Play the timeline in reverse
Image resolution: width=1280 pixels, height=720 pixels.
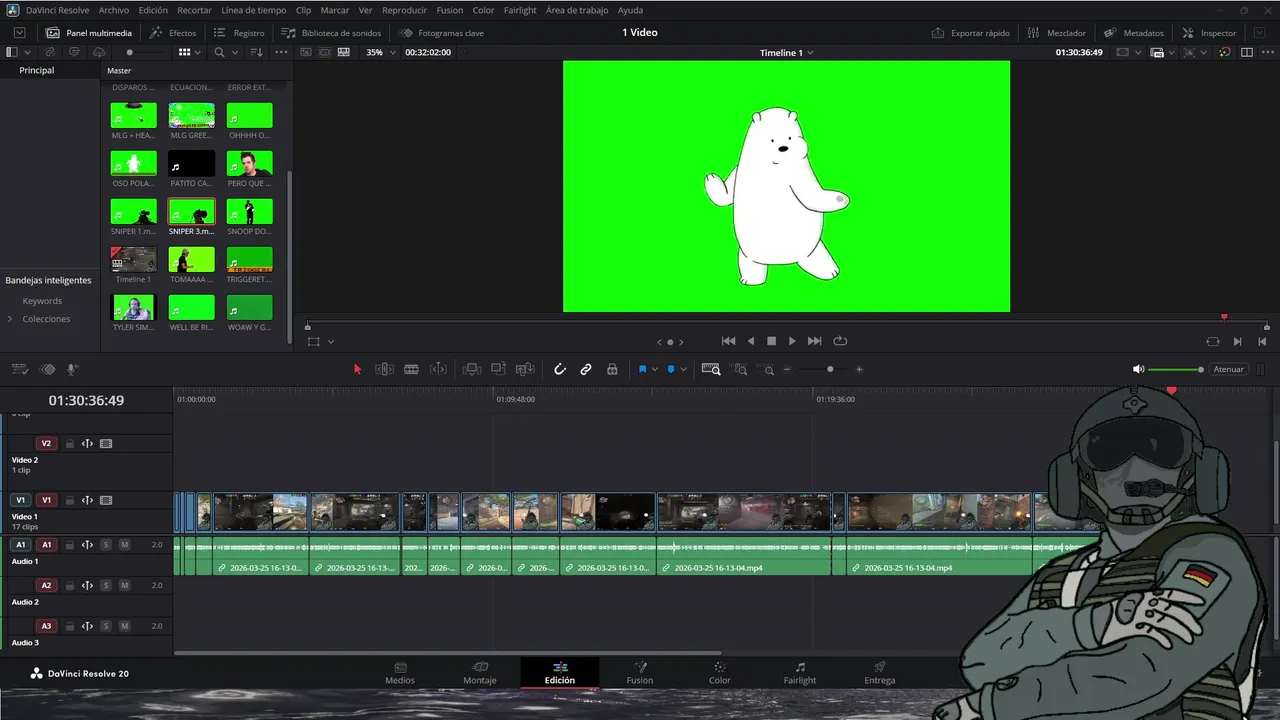point(751,341)
